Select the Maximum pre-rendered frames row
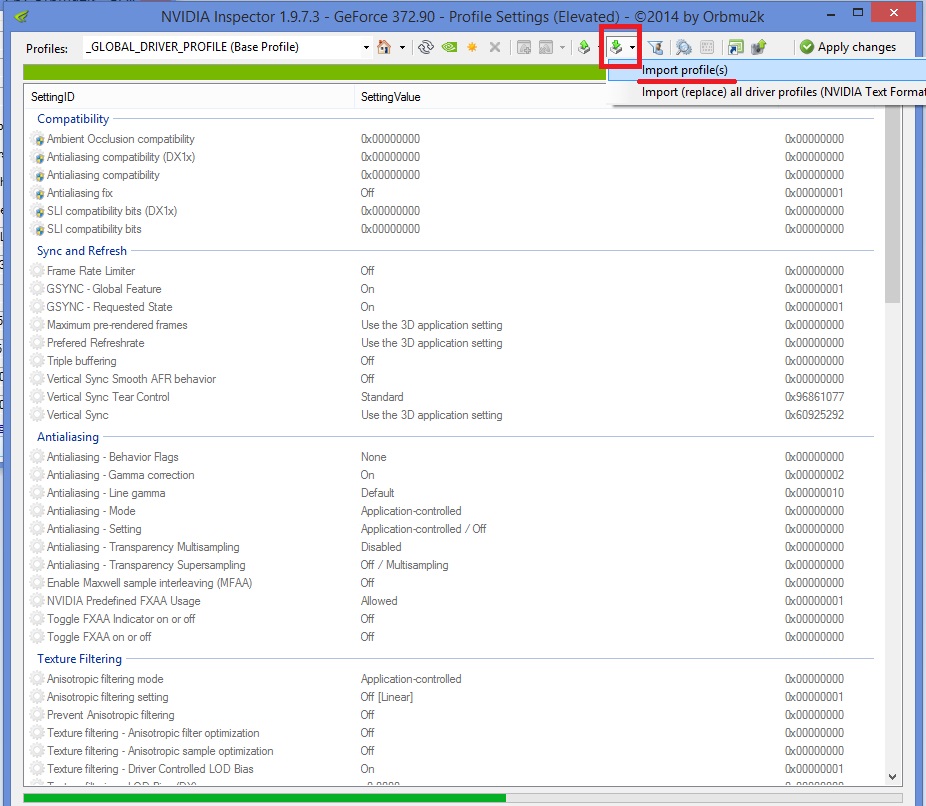The height and width of the screenshot is (806, 926). [x=454, y=325]
